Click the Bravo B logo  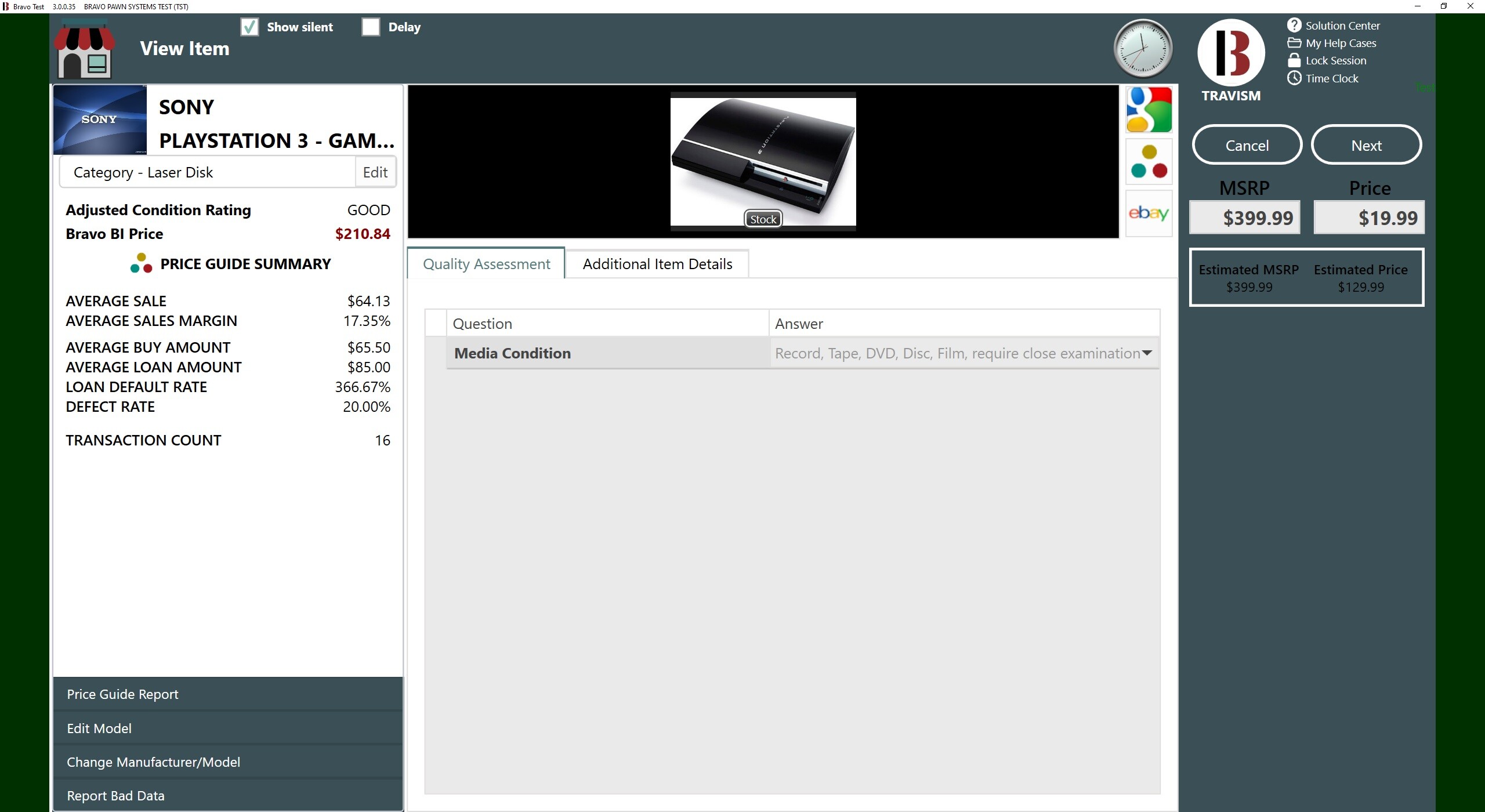pos(1231,52)
